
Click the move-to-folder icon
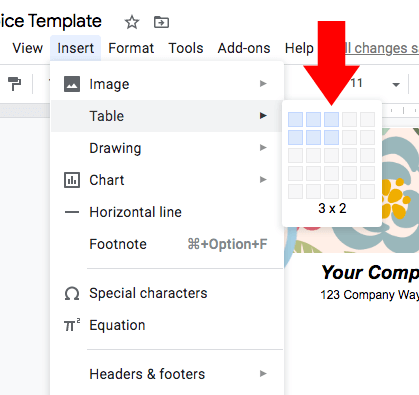[161, 22]
